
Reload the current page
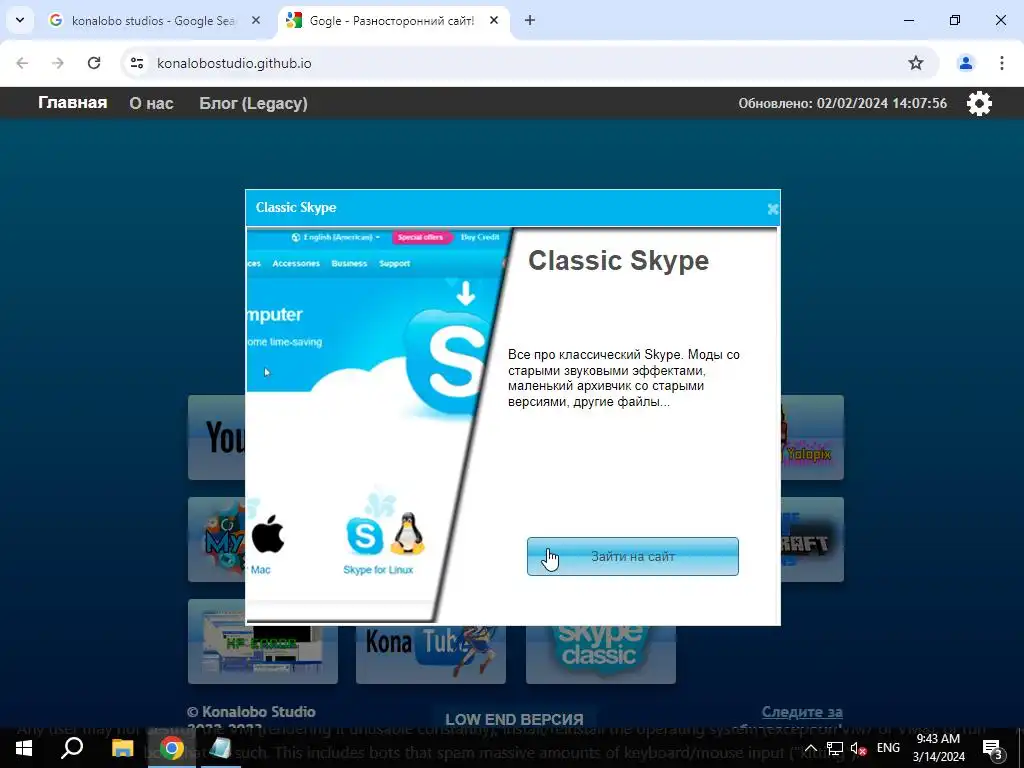94,63
